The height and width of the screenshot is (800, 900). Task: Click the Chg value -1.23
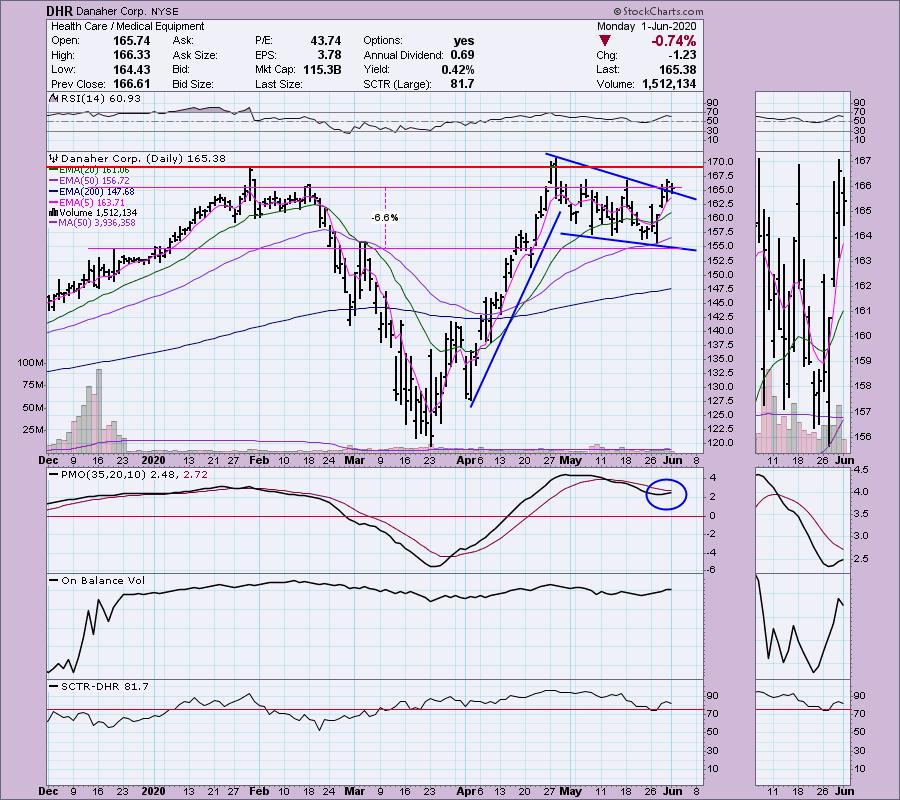click(x=682, y=55)
